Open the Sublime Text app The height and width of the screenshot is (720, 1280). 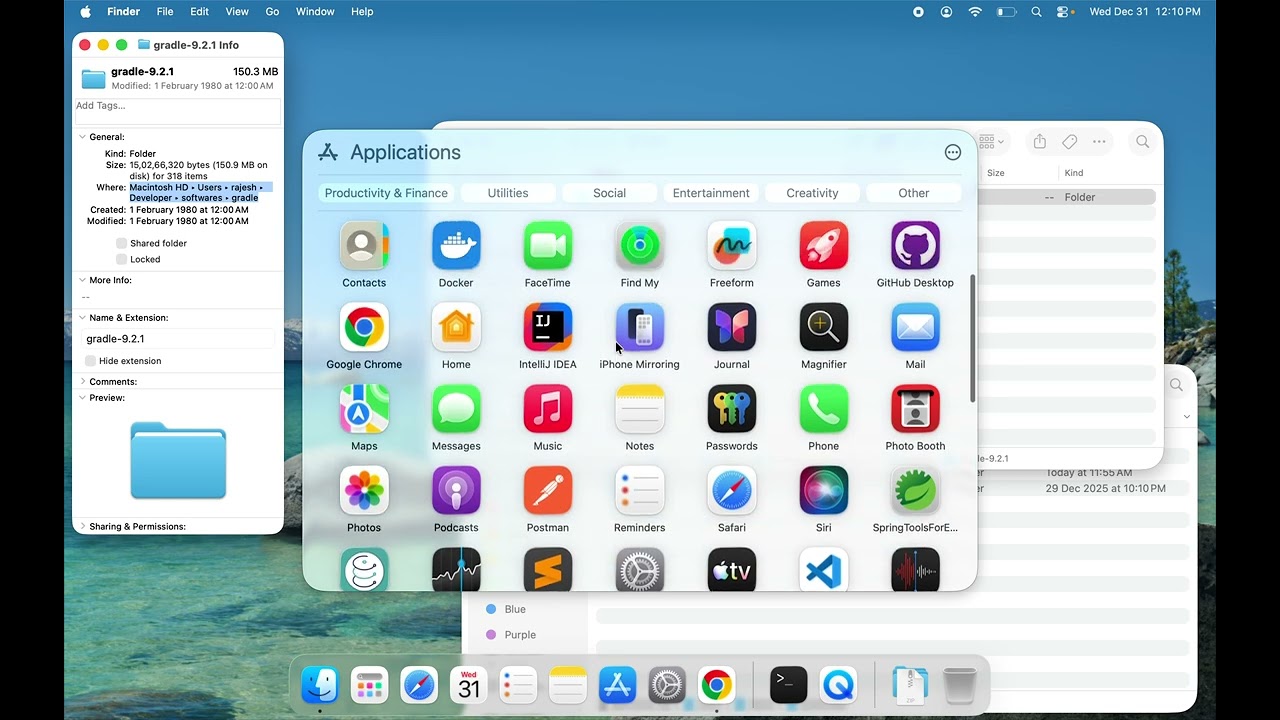pyautogui.click(x=548, y=569)
